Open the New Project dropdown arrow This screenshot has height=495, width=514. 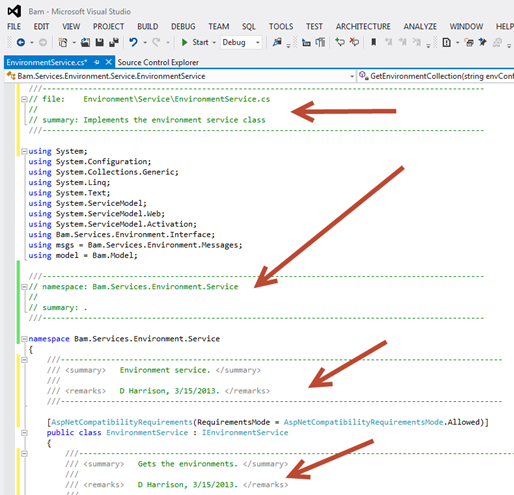click(74, 43)
